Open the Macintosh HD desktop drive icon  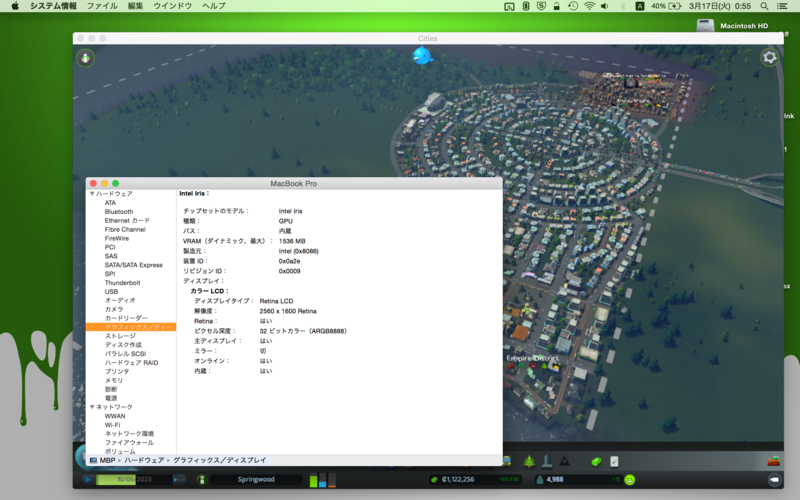705,26
